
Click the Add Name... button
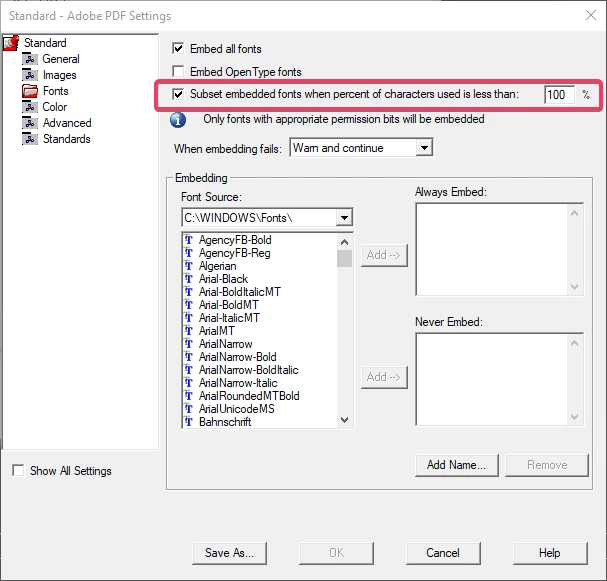pos(456,465)
